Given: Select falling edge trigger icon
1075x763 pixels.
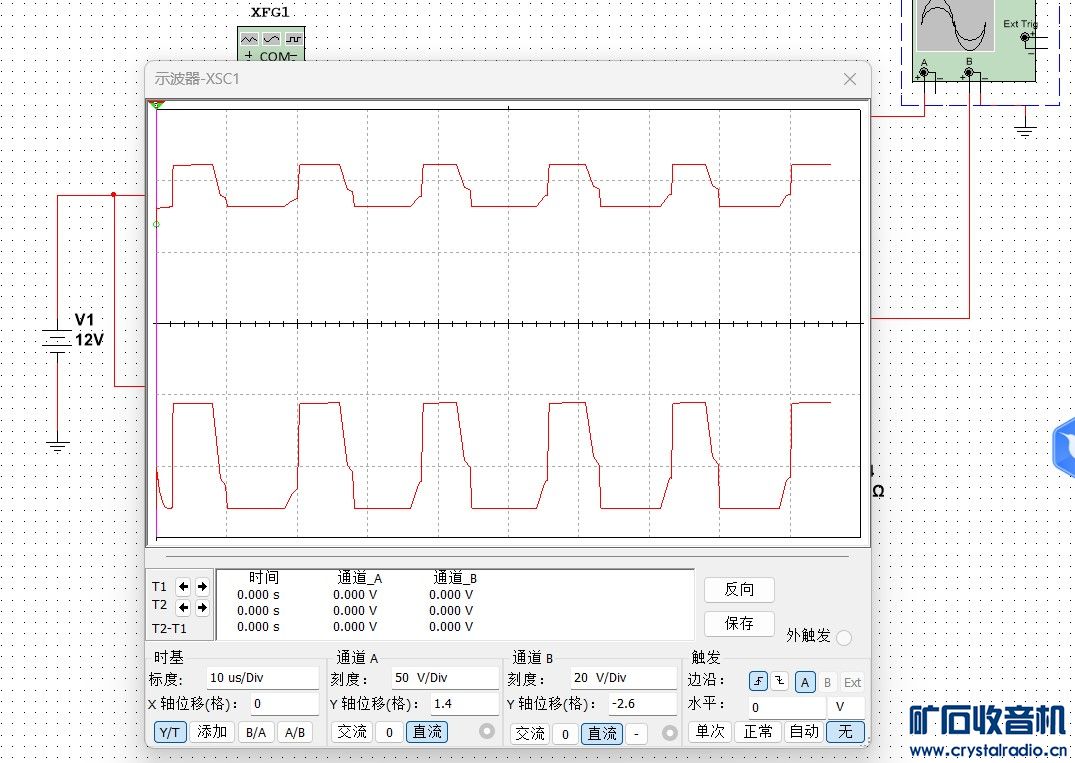Looking at the screenshot, I should (779, 682).
